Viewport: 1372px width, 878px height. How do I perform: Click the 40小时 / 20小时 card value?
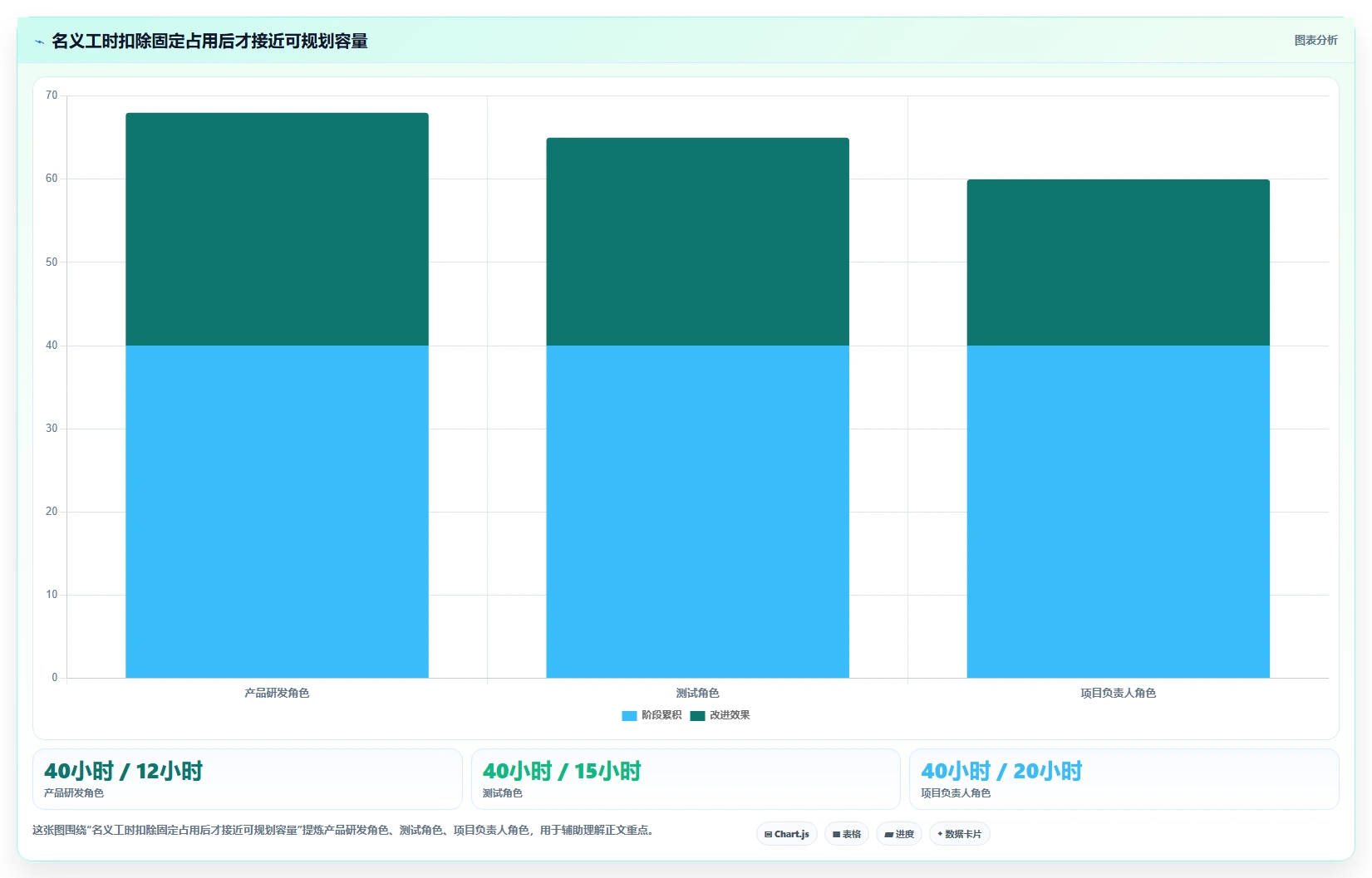(1001, 771)
